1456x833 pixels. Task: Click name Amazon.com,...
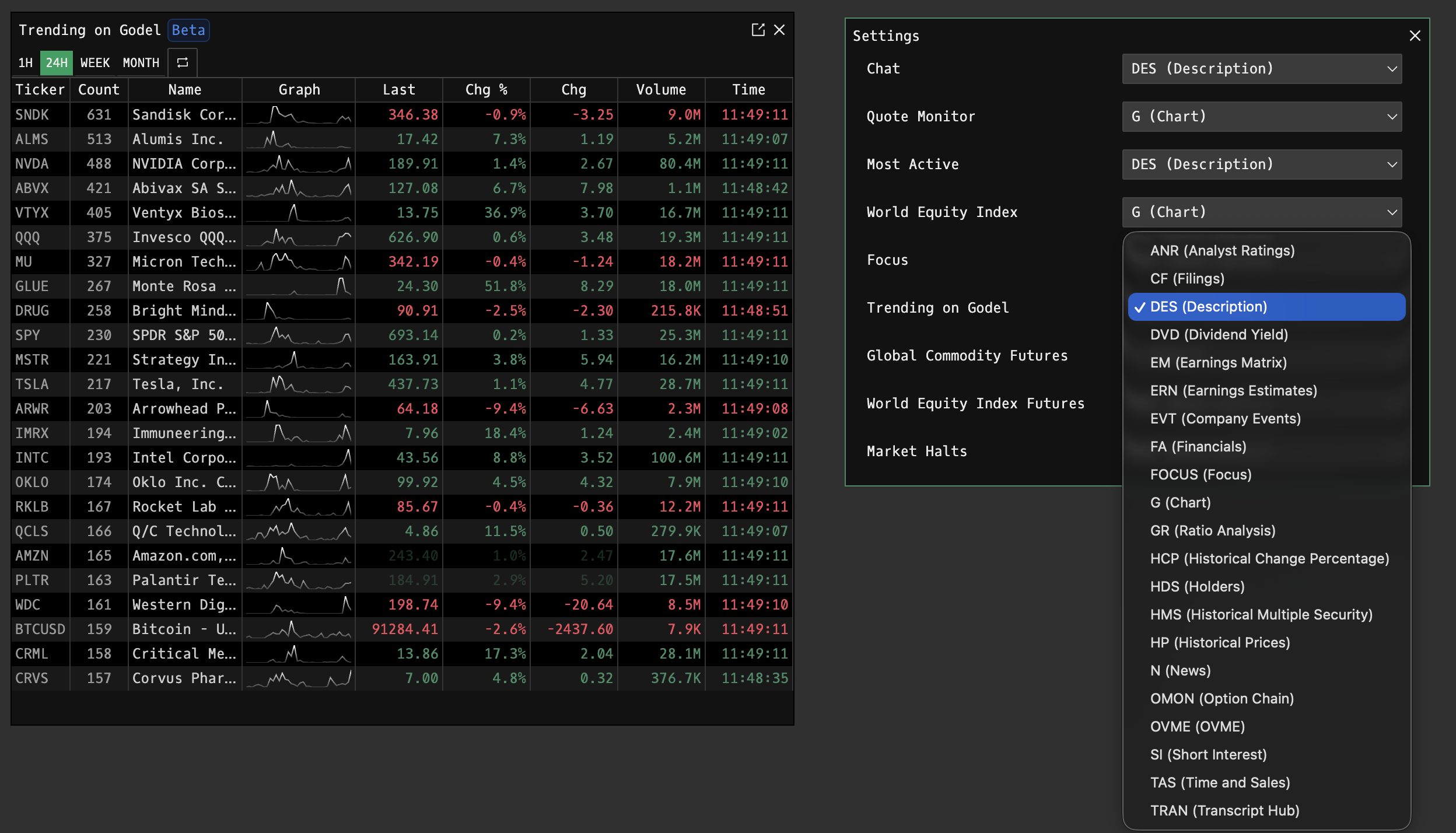click(184, 556)
